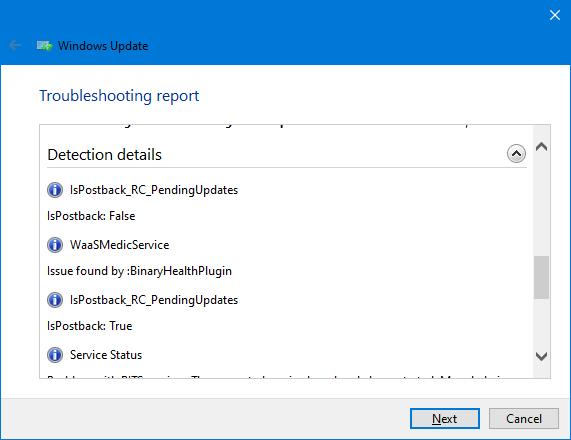Click the vertical scrollbar thumb
571x440 pixels.
click(x=542, y=277)
